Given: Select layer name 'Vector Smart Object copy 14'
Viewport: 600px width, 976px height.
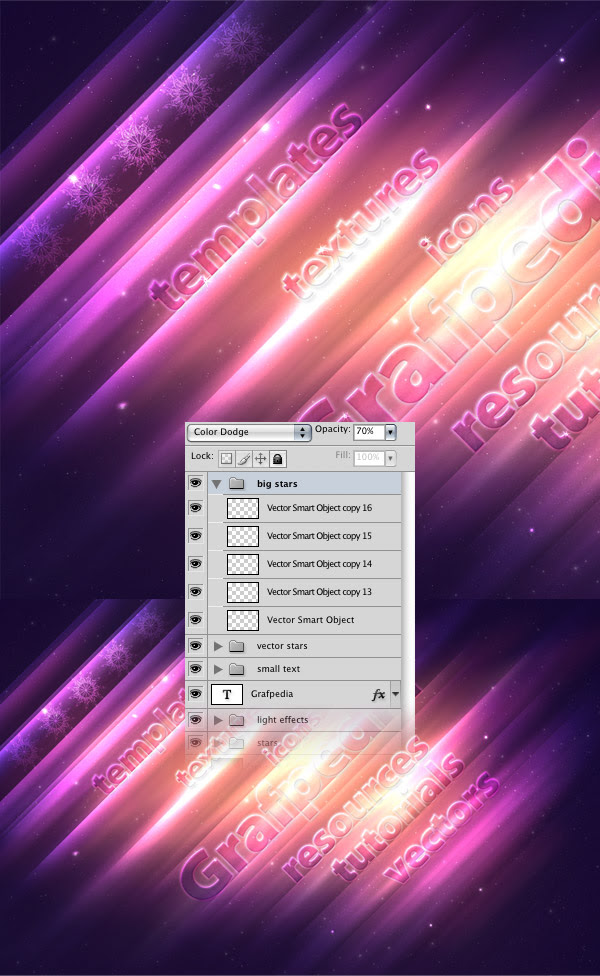Looking at the screenshot, I should pos(319,564).
